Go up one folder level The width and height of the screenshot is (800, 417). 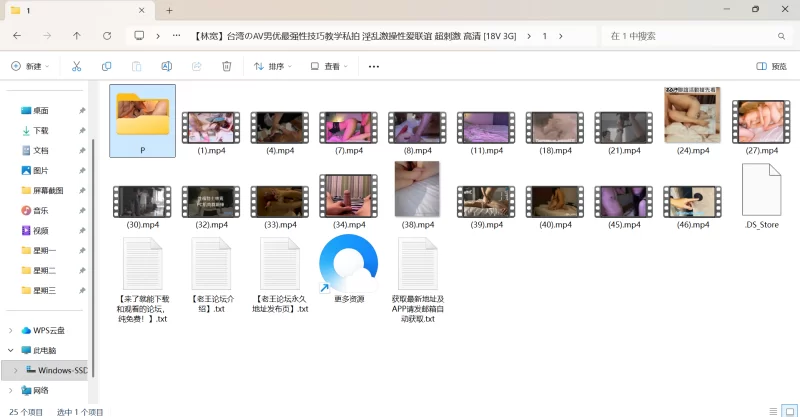[x=77, y=36]
